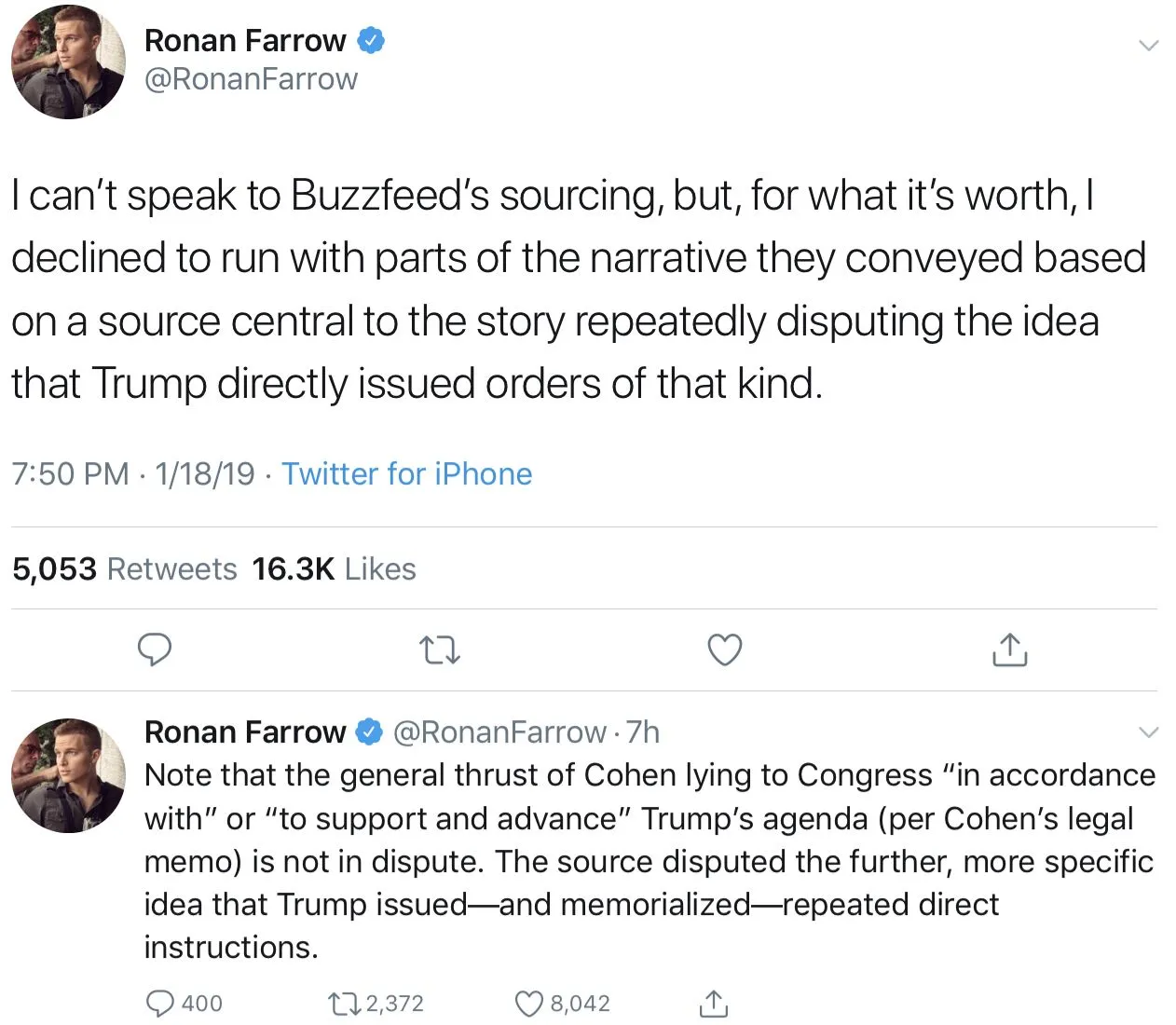1176x1025 pixels.
Task: Reply to the follow-up tweet with 400 replies
Action: (x=161, y=1003)
